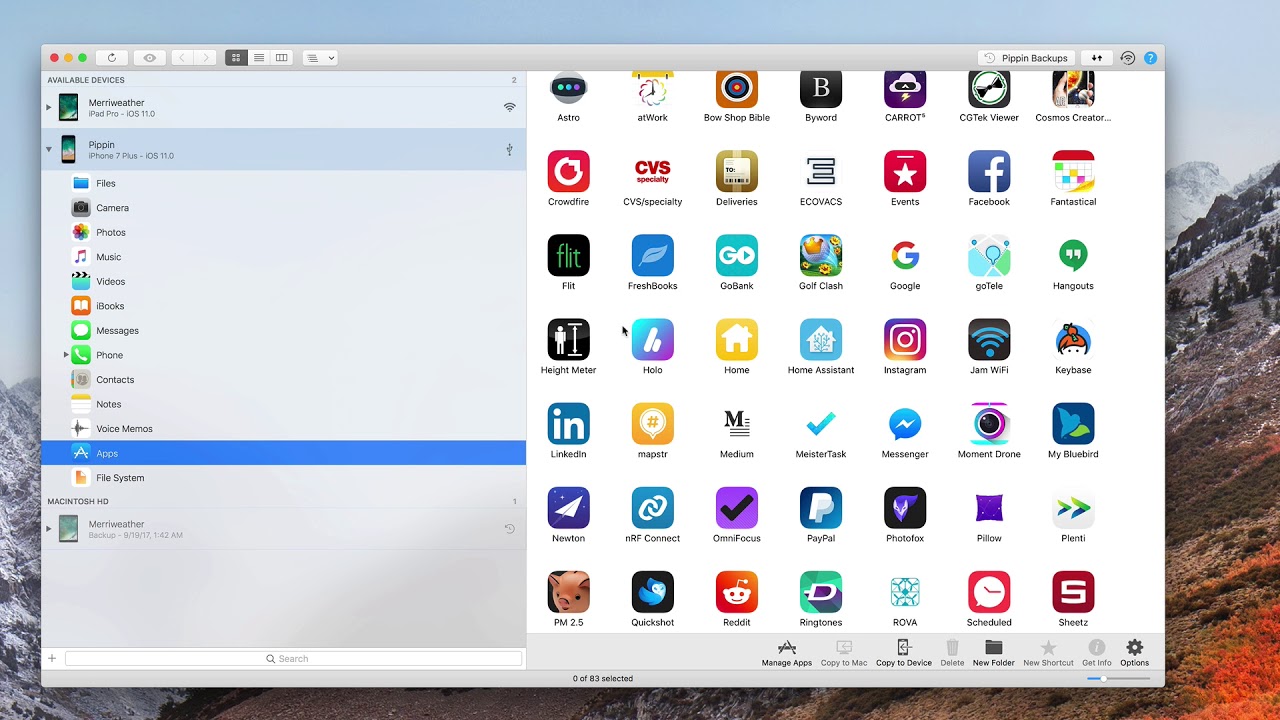The image size is (1280, 720).
Task: Toggle the Quick Look eye button
Action: coord(150,58)
